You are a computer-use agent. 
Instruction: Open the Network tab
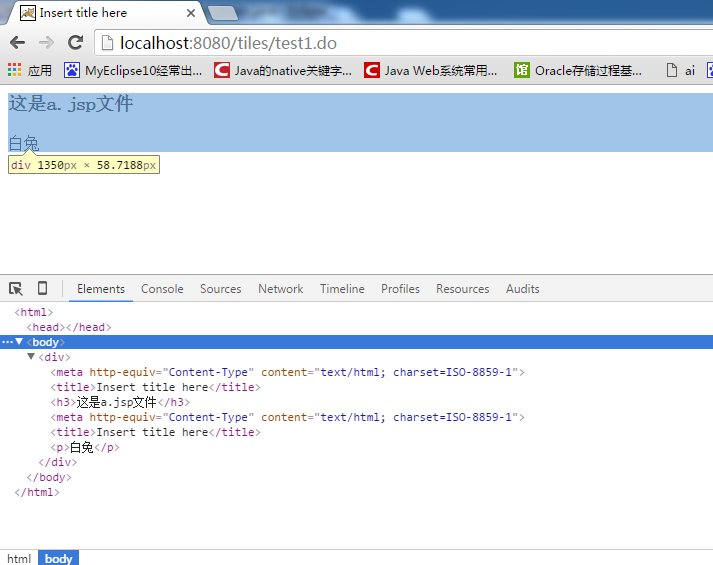[280, 289]
